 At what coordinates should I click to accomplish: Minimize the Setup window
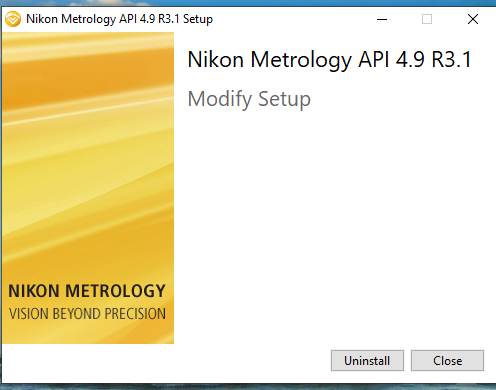[x=382, y=19]
